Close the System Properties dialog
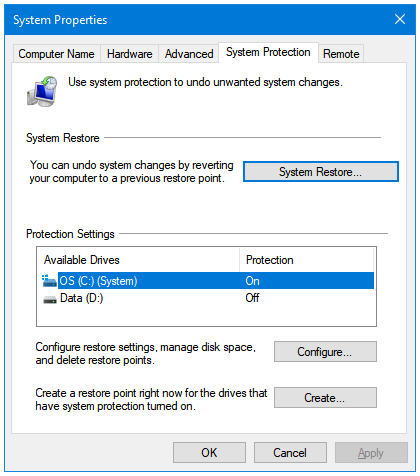 [400, 19]
